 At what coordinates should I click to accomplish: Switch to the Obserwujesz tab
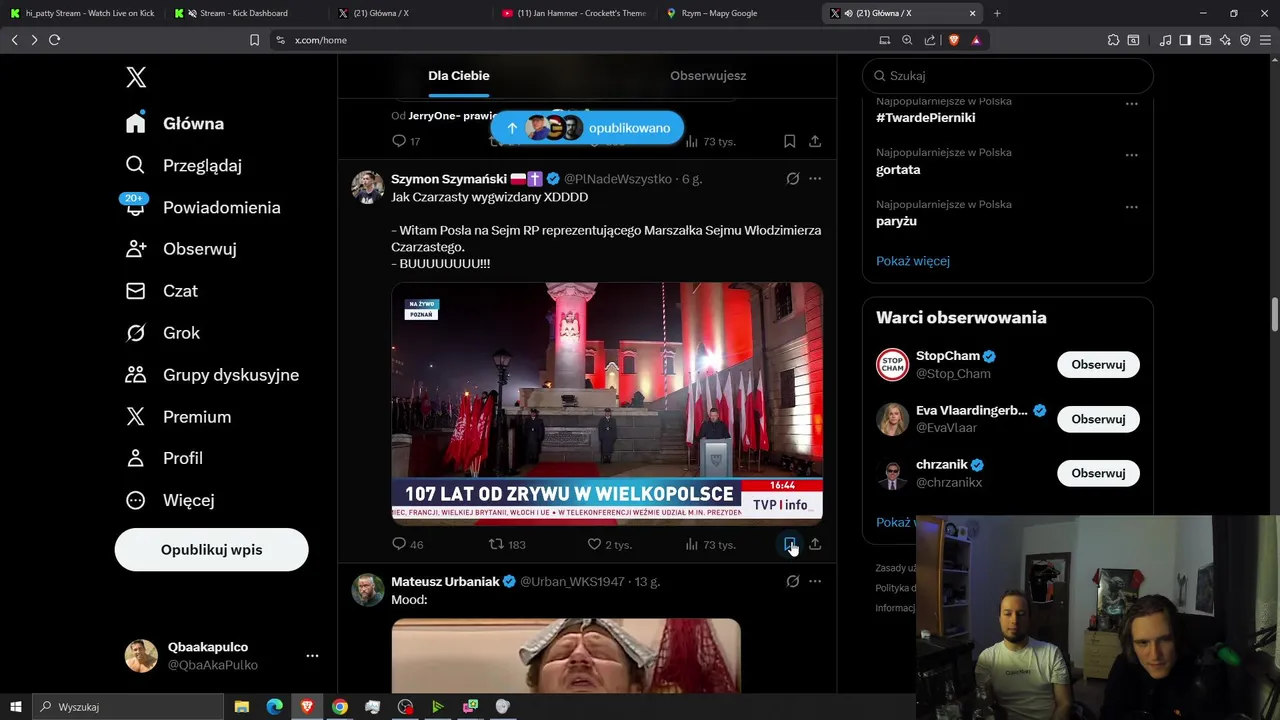click(x=708, y=76)
